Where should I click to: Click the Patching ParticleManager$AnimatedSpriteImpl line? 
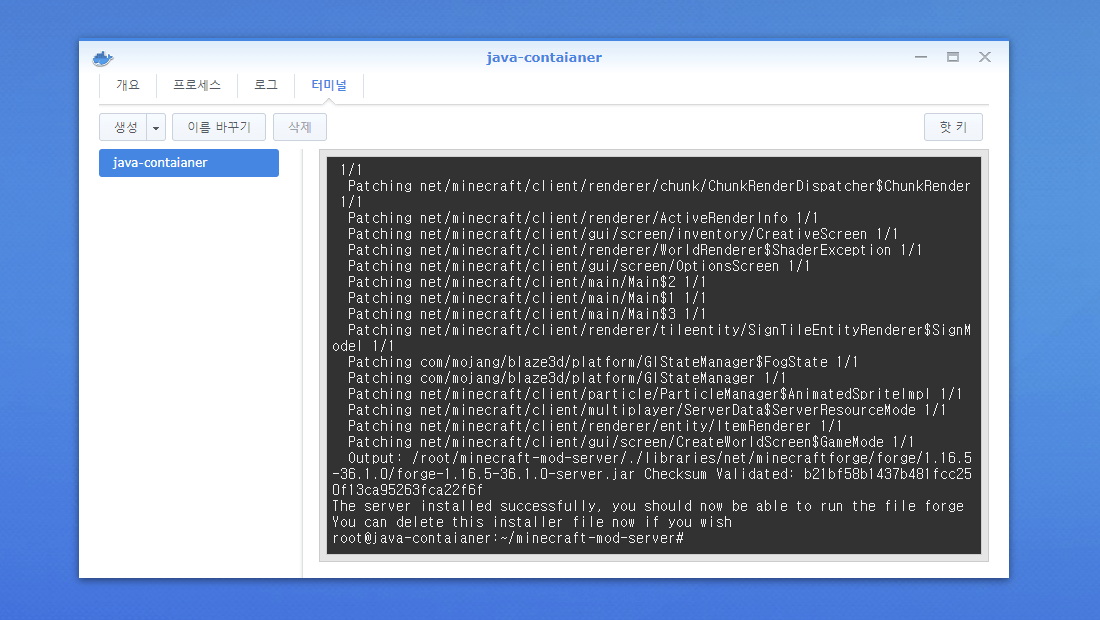coord(655,394)
